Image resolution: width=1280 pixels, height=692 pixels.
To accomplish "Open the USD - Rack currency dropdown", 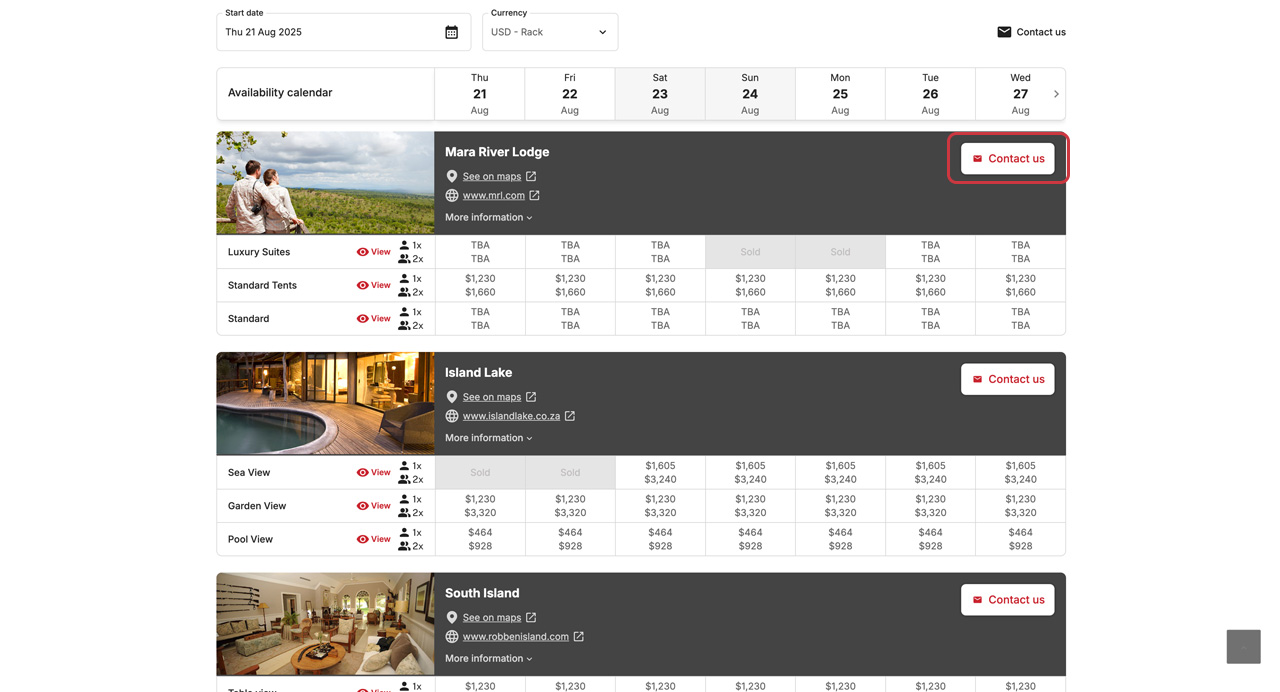I will [550, 32].
